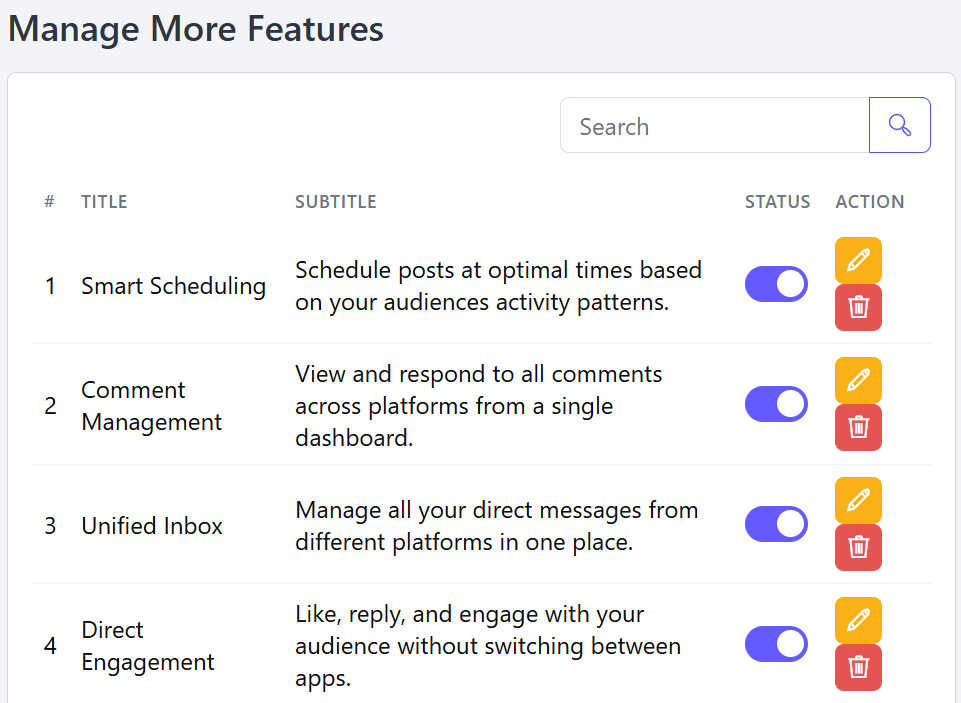
Task: Toggle the Comment Management status off
Action: [x=776, y=405]
